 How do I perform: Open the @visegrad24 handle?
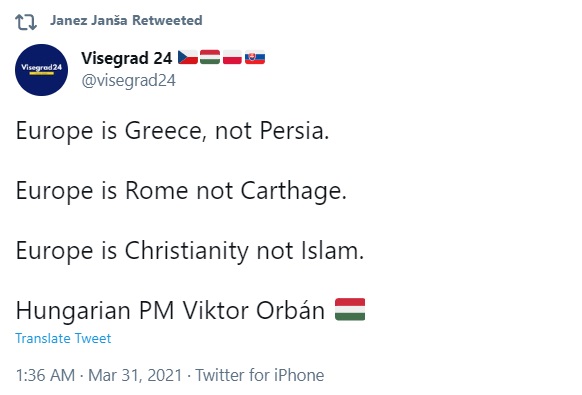[128, 81]
